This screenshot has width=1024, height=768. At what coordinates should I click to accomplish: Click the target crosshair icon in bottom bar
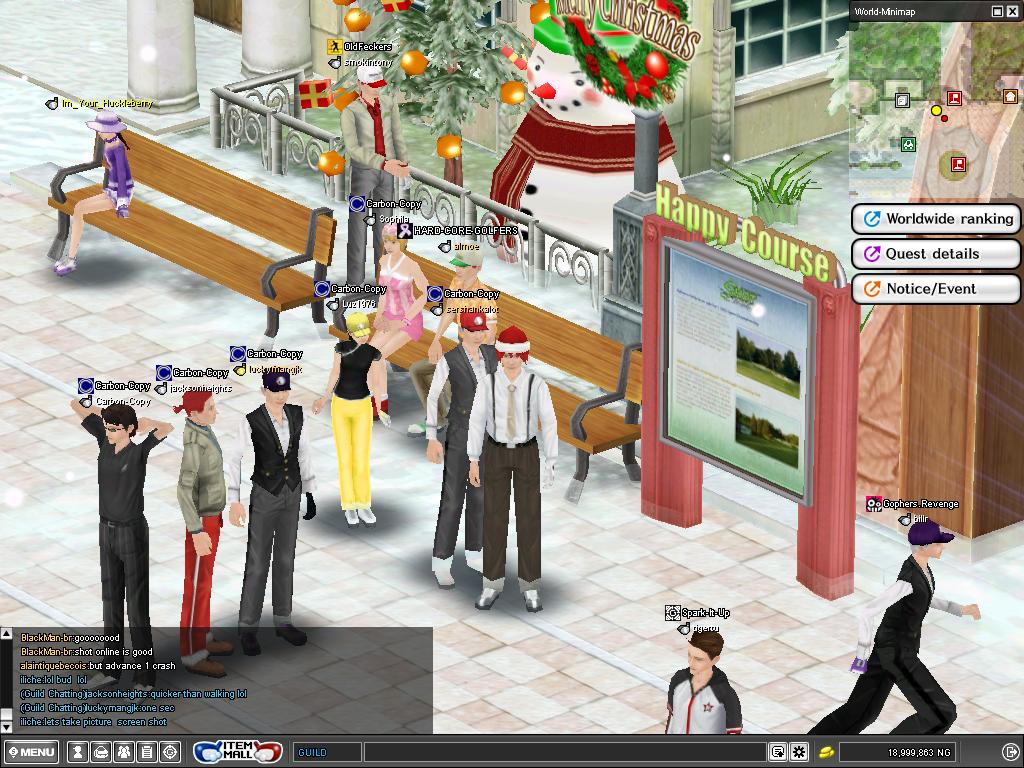click(x=170, y=752)
